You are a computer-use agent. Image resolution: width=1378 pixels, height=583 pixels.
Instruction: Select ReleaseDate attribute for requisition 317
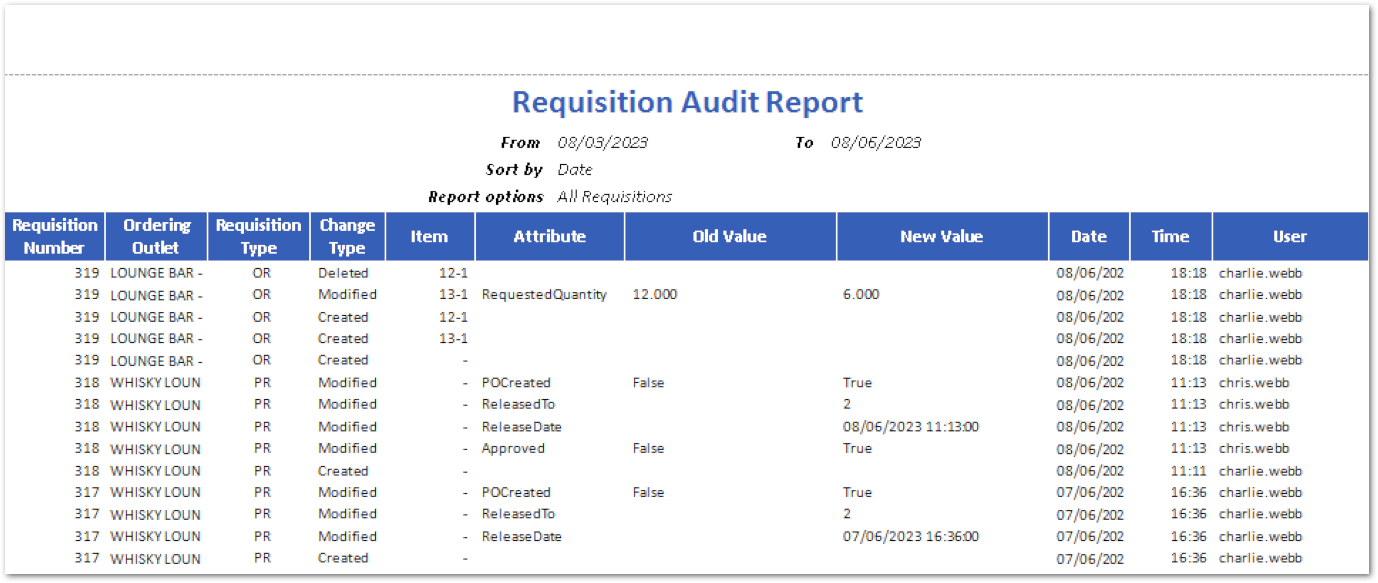pyautogui.click(x=522, y=537)
